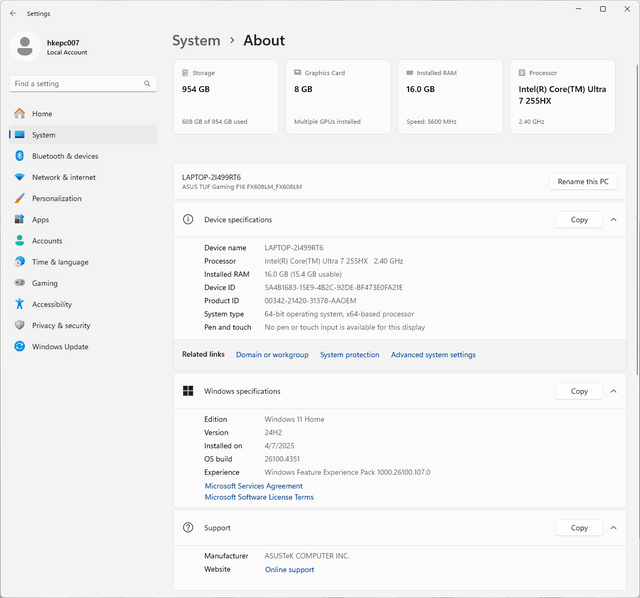Click the LAPTOP-2I499RT6 header name
The height and width of the screenshot is (598, 640).
coord(211,177)
